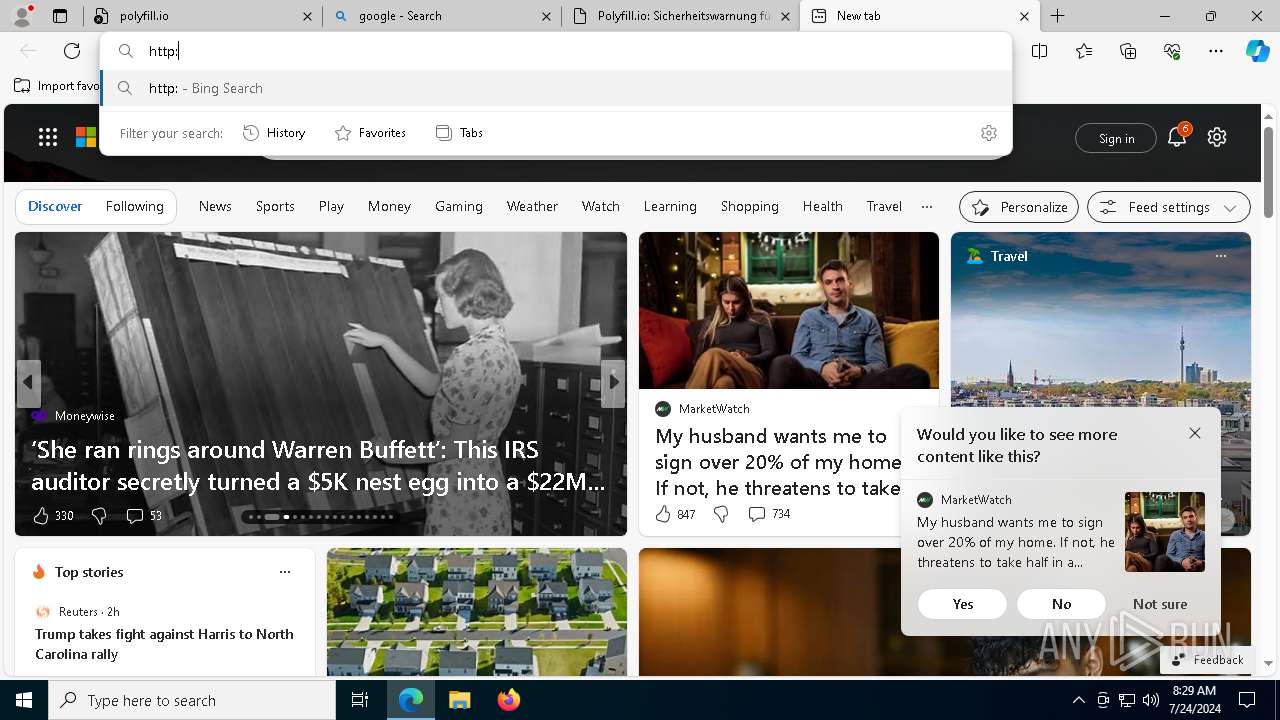Click the Windows taskbar search box

point(192,700)
